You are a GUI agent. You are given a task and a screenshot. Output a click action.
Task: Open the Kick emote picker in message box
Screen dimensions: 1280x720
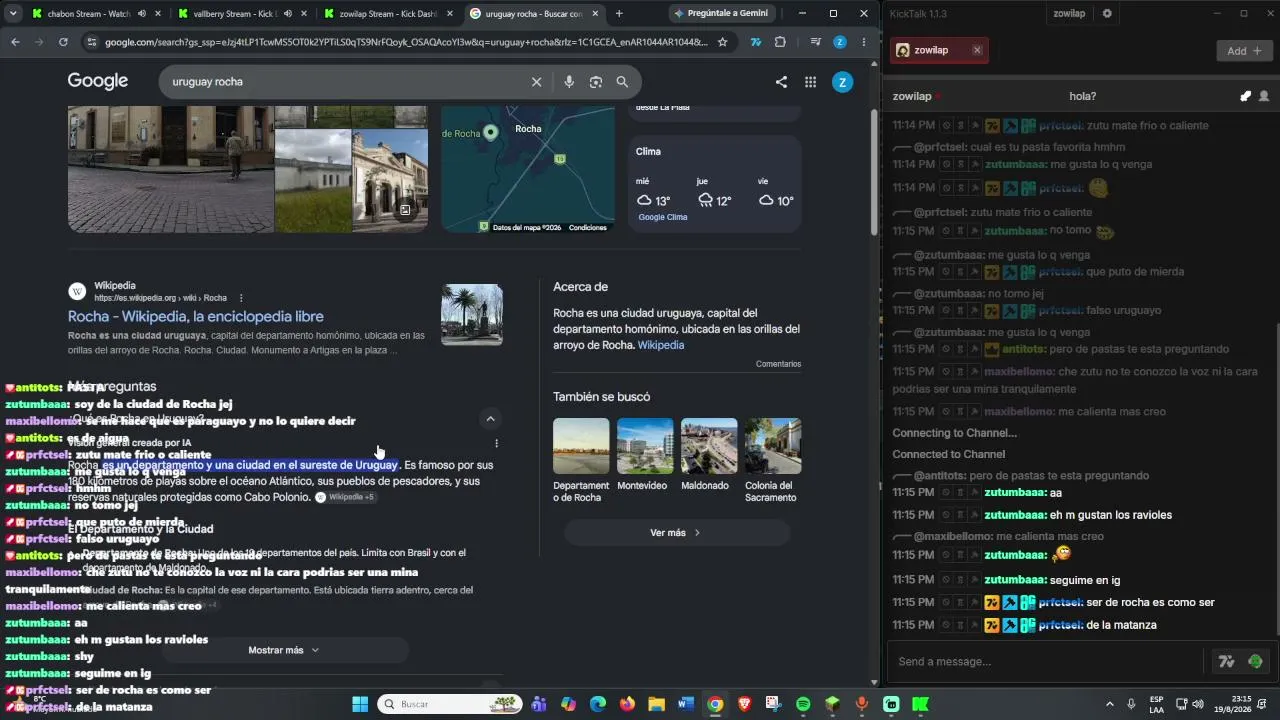point(1255,661)
